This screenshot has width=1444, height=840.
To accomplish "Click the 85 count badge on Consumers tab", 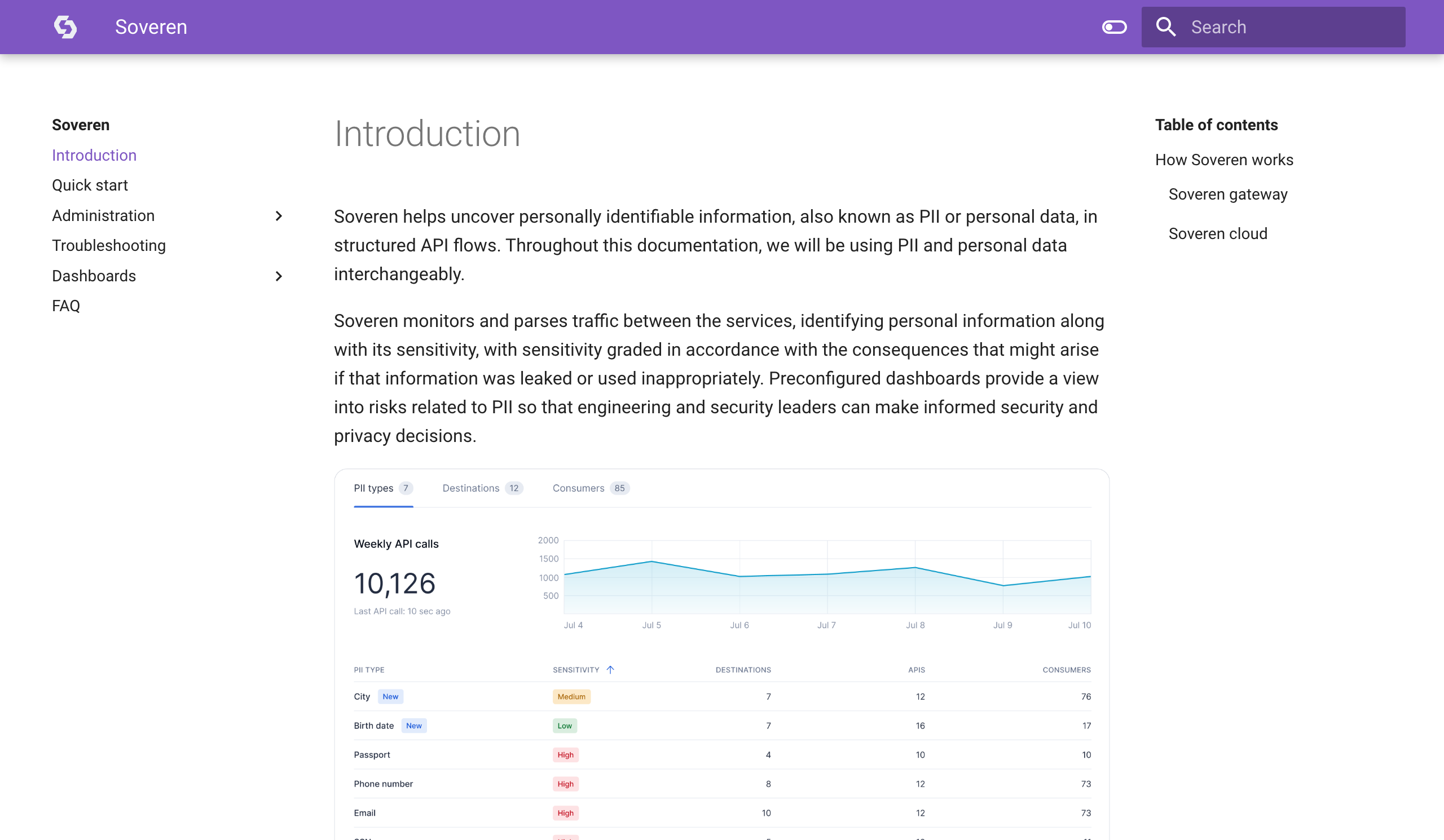I will 619,488.
